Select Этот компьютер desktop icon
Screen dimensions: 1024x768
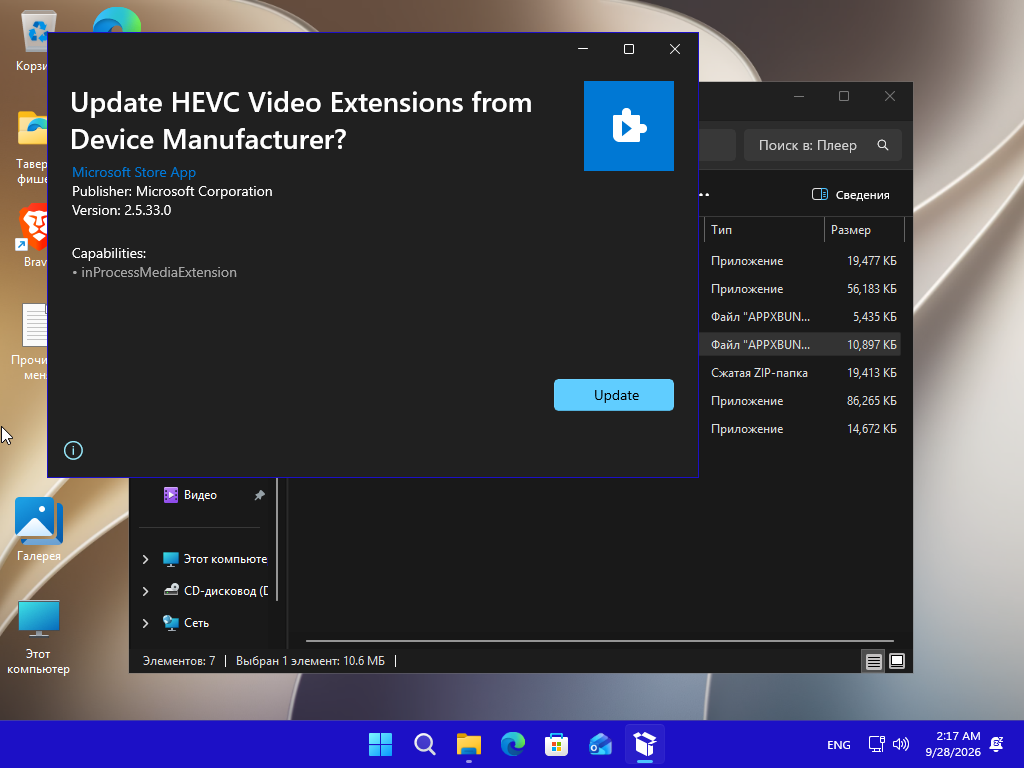coord(39,637)
